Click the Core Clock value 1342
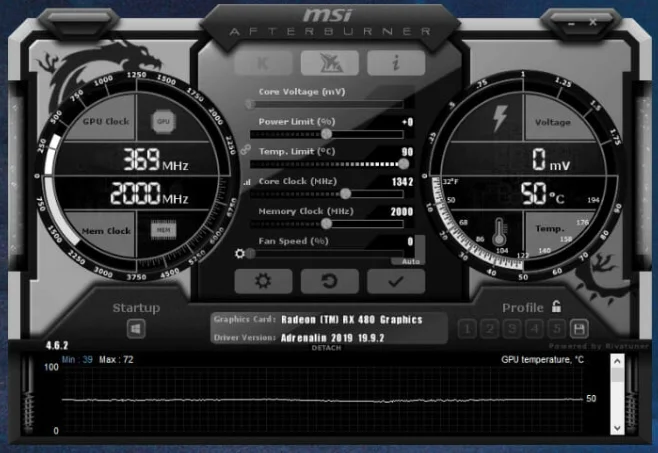The height and width of the screenshot is (453, 658). click(x=402, y=182)
